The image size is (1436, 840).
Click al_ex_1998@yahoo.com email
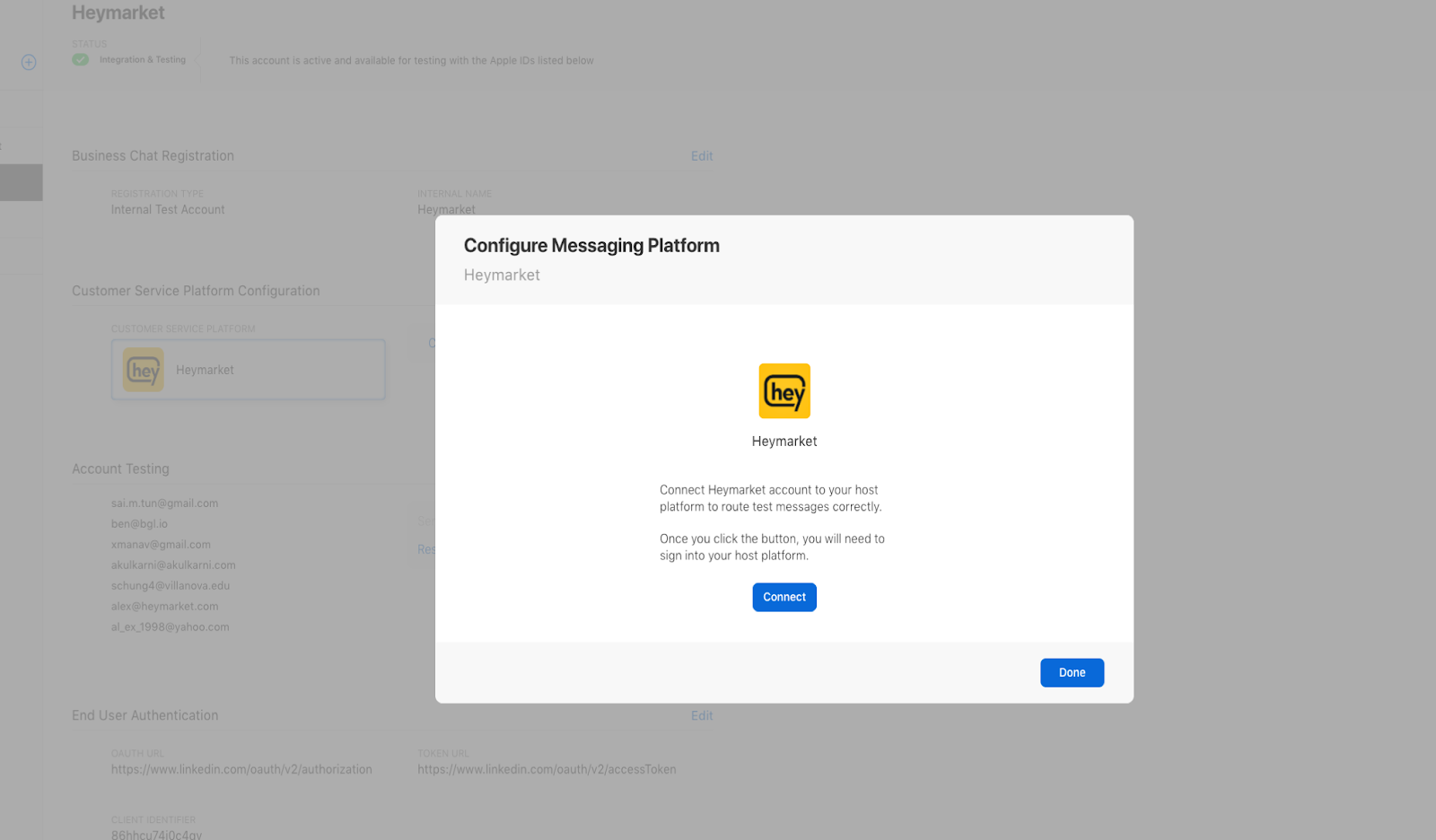(171, 627)
